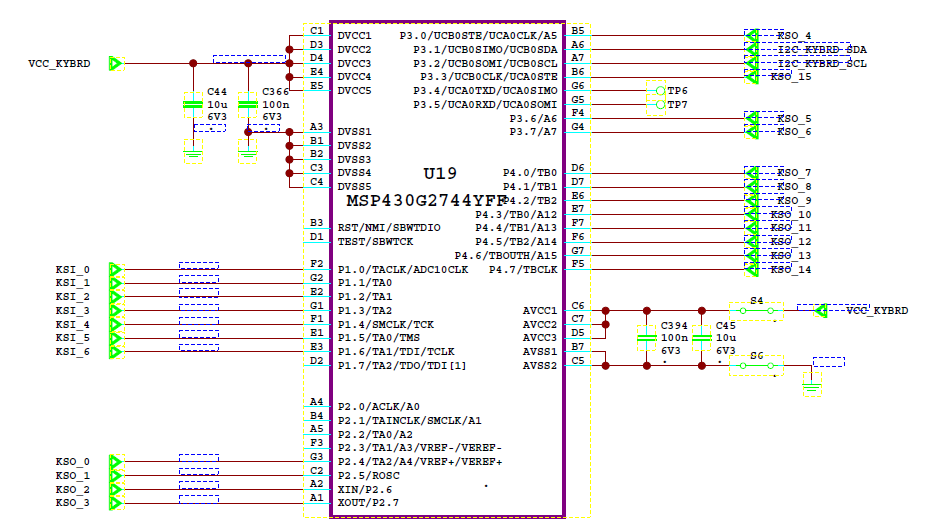Select pin name P2.5/ROSC
Viewport: 934px width, 531px height.
point(369,476)
